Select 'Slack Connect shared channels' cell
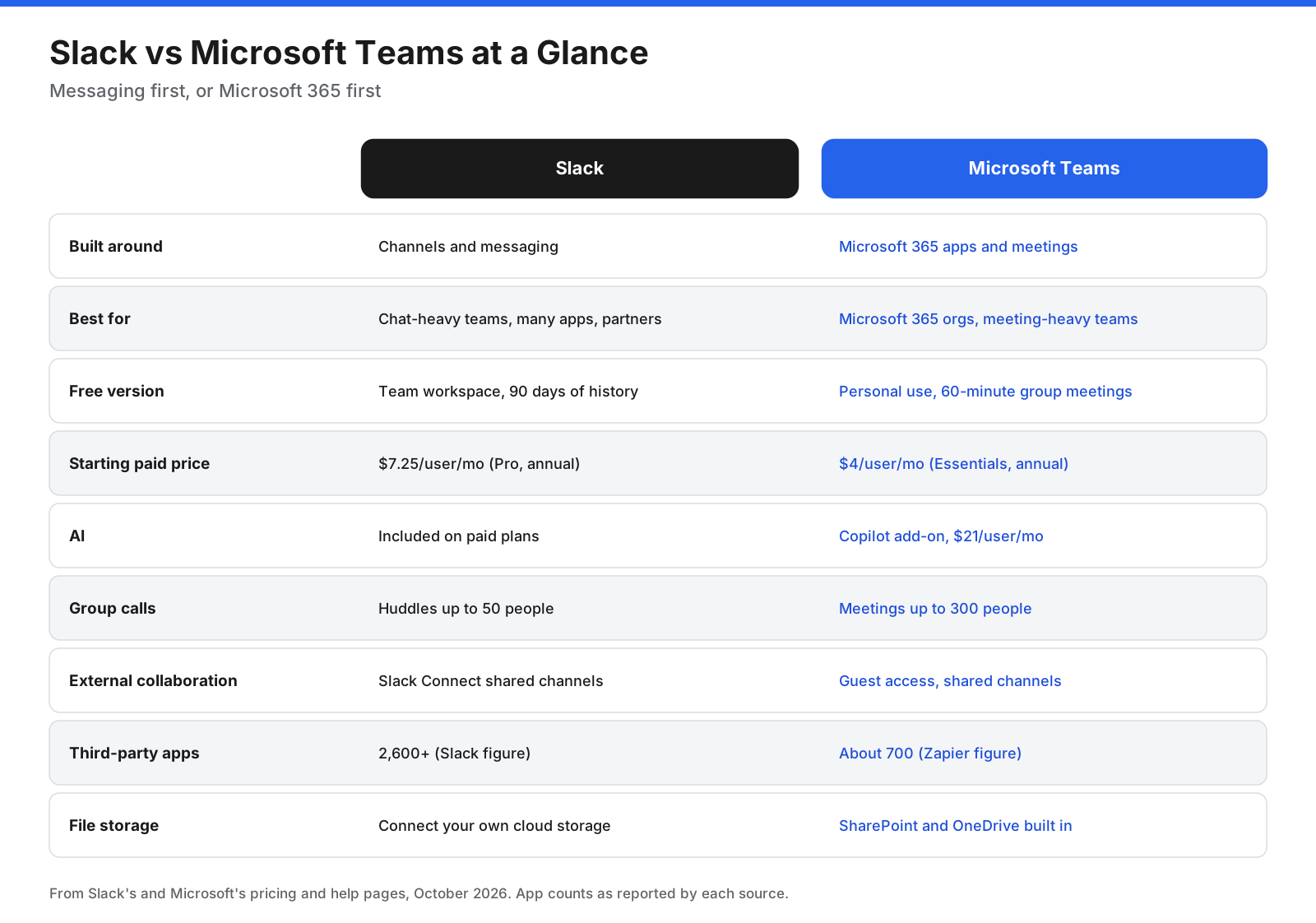This screenshot has height=923, width=1316. (491, 681)
